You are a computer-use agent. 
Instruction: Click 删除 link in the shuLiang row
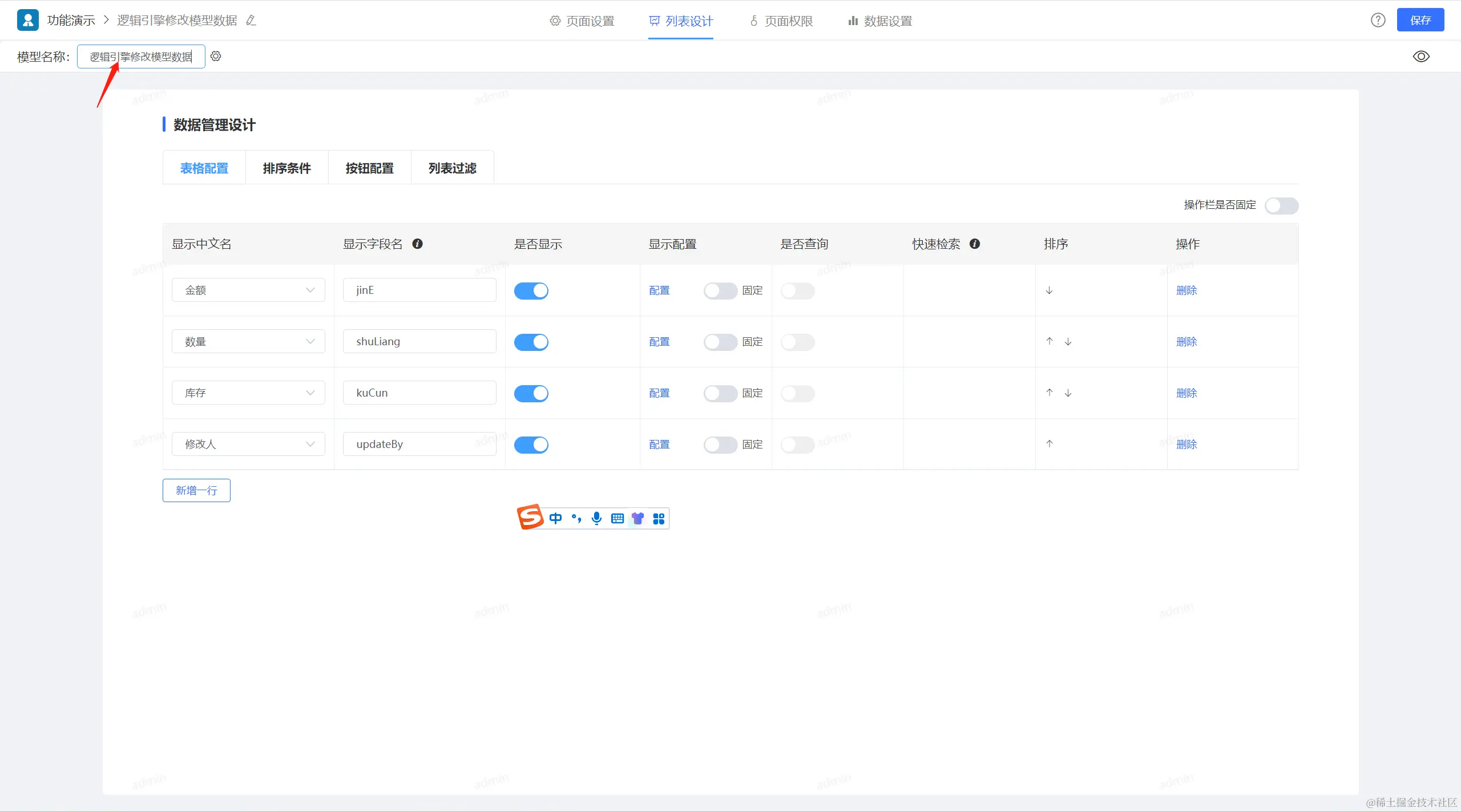1186,342
